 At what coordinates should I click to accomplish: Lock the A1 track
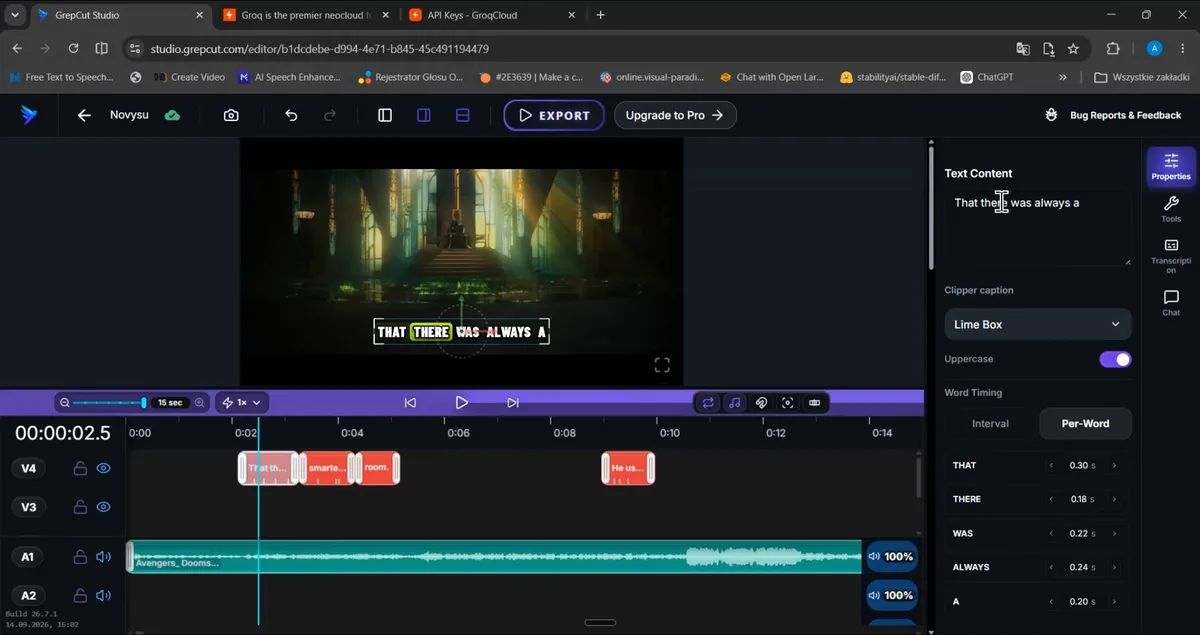pos(78,557)
